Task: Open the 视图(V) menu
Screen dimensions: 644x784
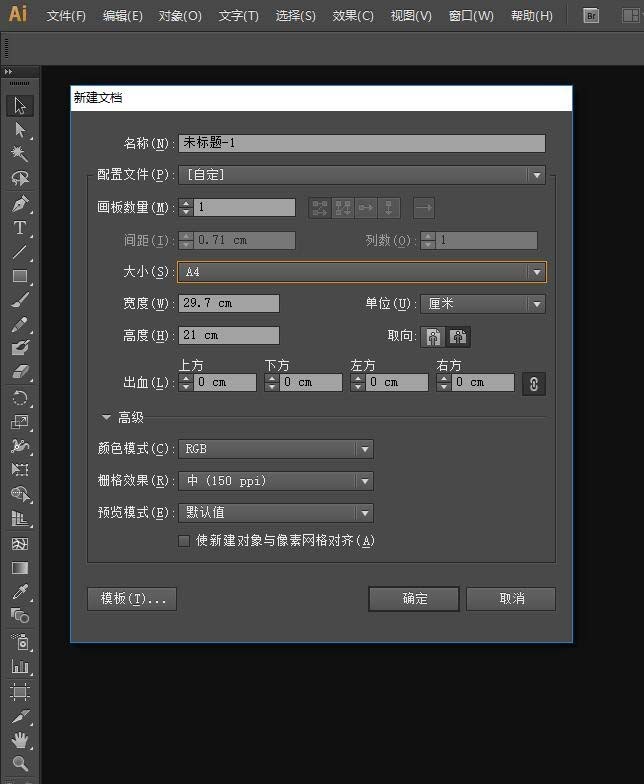Action: point(411,16)
